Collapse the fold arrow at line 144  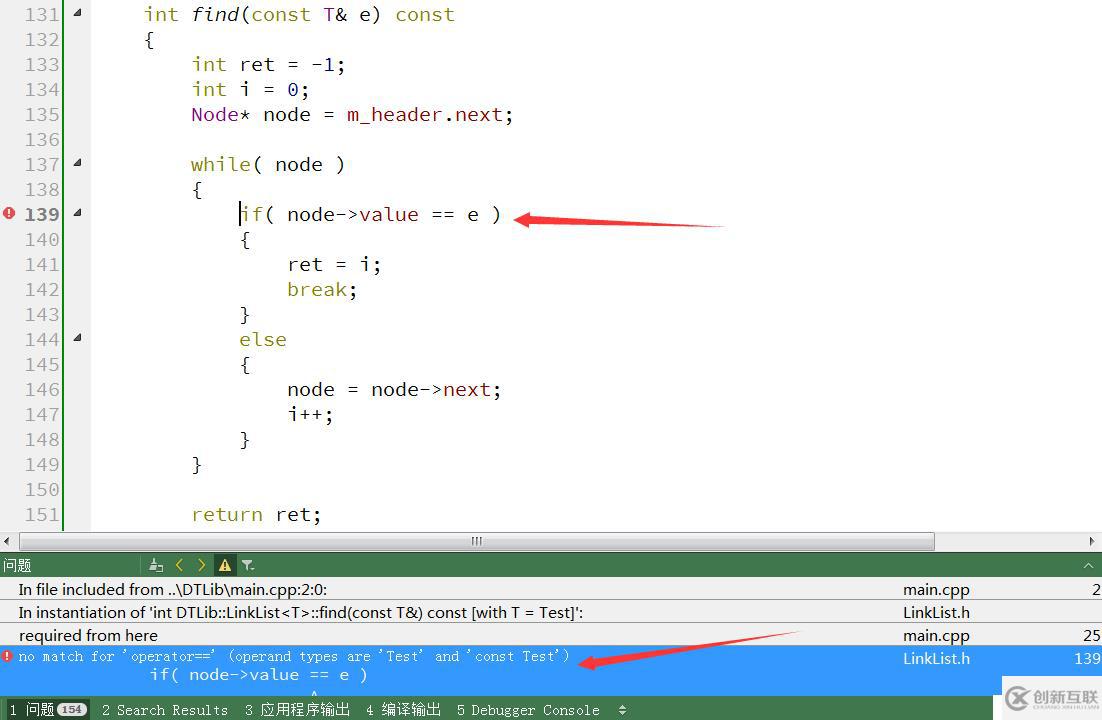coord(77,338)
